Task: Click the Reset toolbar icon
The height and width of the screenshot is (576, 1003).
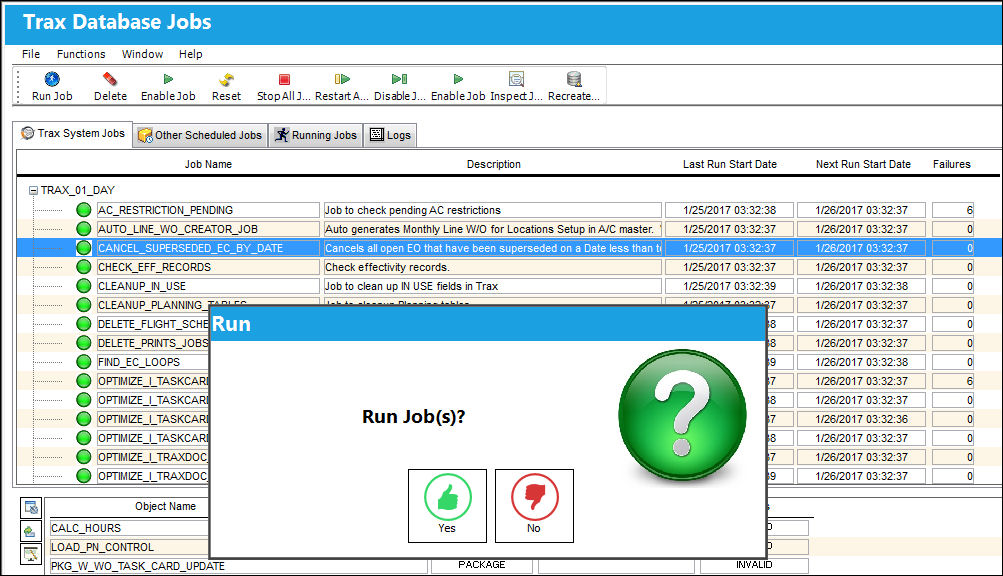Action: (226, 79)
